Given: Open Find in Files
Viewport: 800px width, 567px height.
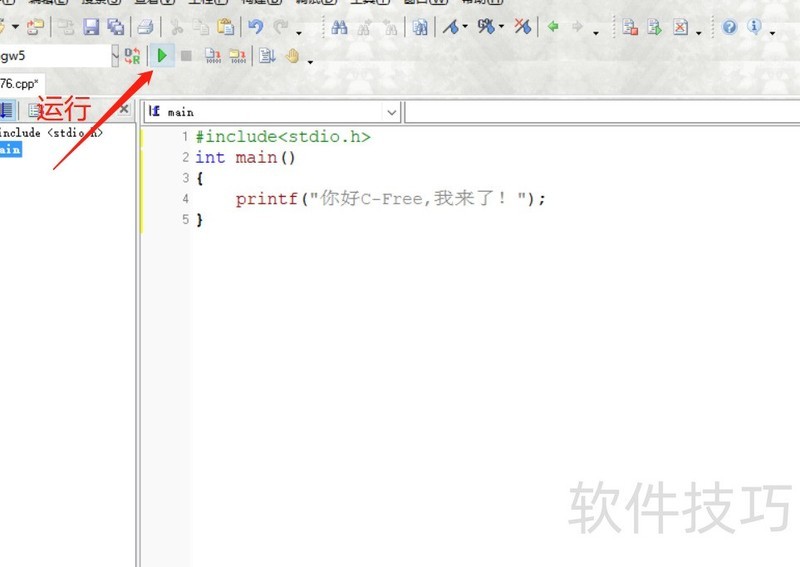Looking at the screenshot, I should point(420,27).
